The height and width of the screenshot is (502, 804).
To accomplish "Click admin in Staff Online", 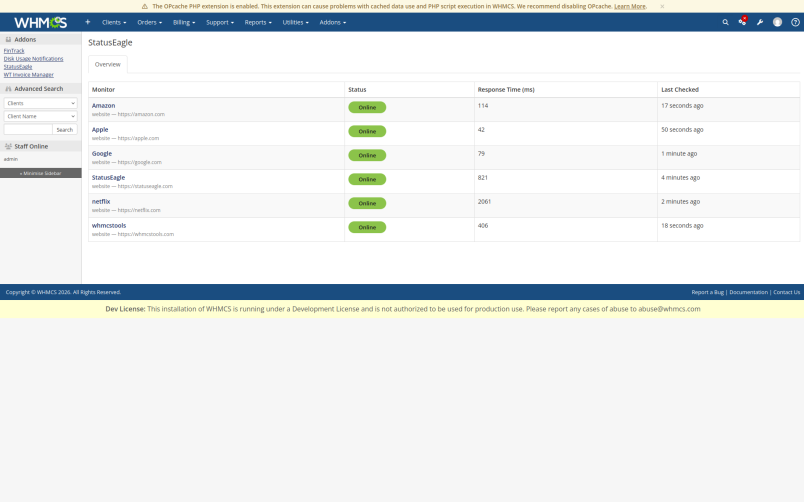I will 11,159.
